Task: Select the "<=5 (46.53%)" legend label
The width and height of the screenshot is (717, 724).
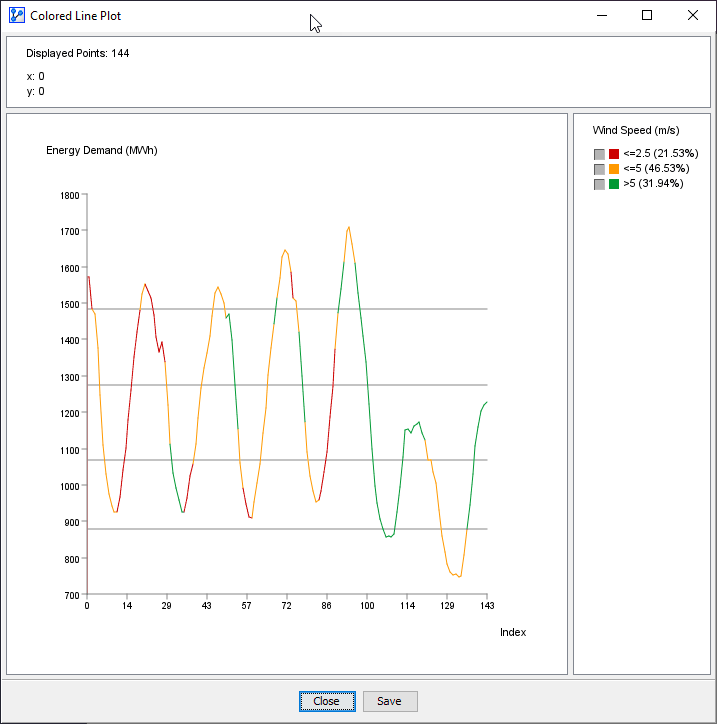Action: (657, 169)
